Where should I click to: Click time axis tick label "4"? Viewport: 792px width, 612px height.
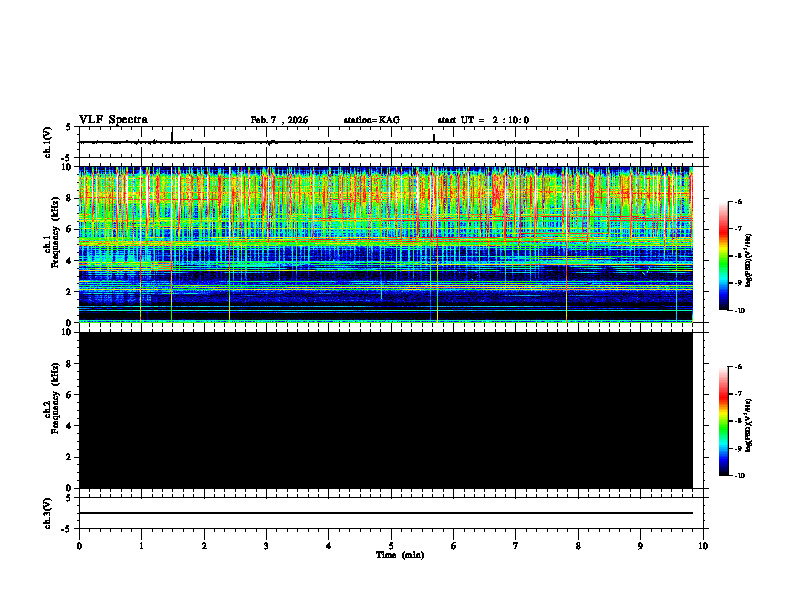click(x=329, y=546)
